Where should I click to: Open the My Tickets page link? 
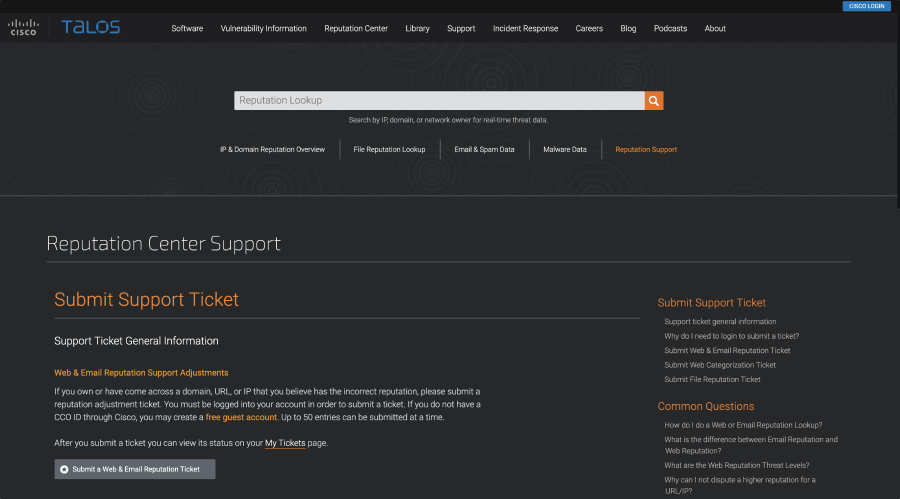click(285, 443)
